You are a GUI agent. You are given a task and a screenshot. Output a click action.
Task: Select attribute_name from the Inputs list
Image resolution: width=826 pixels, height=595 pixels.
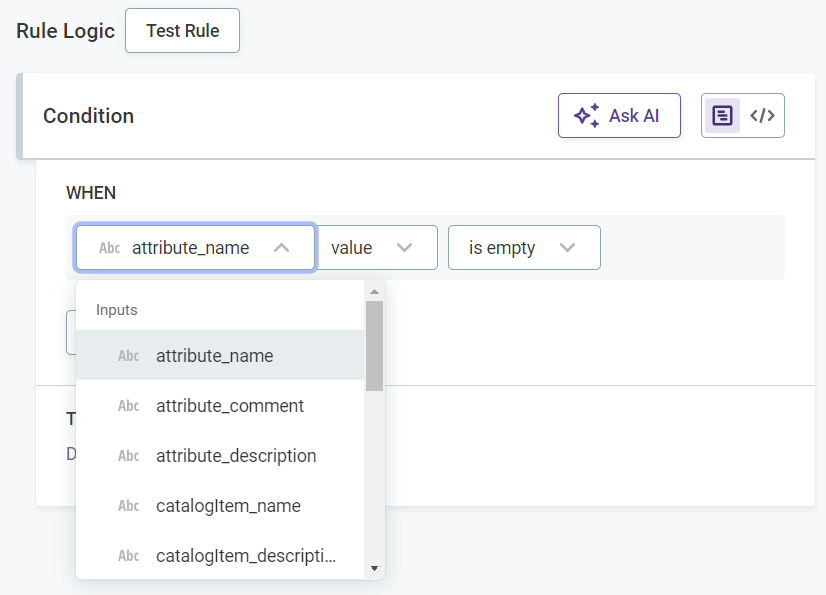pos(214,356)
